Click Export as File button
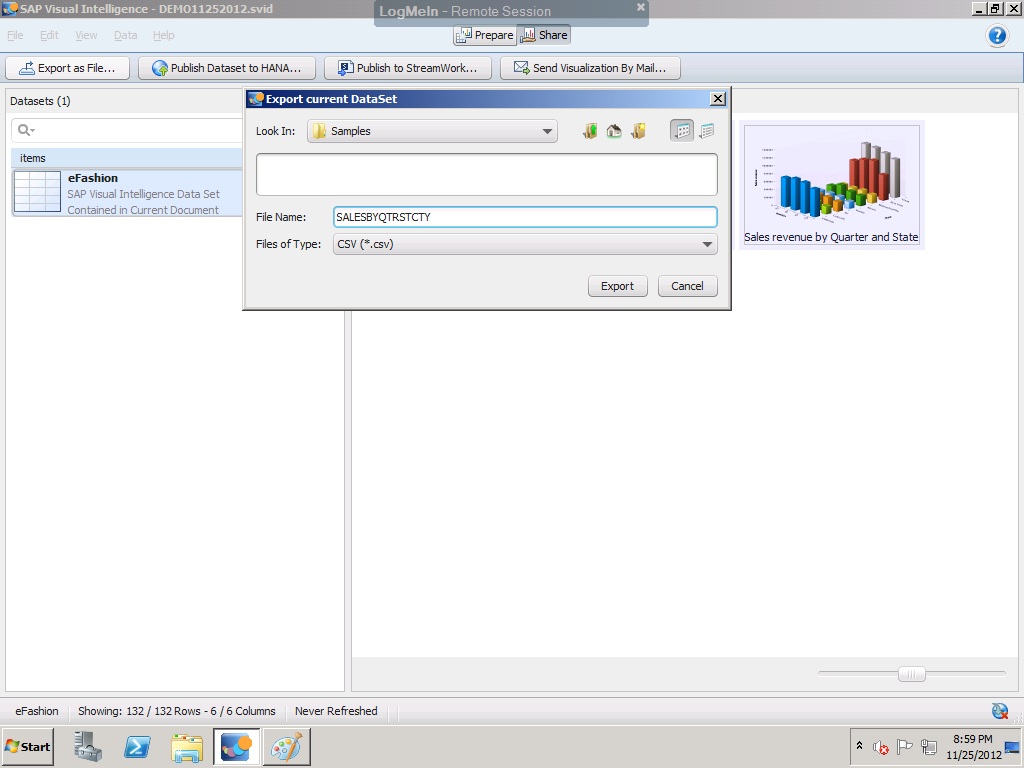 (67, 68)
